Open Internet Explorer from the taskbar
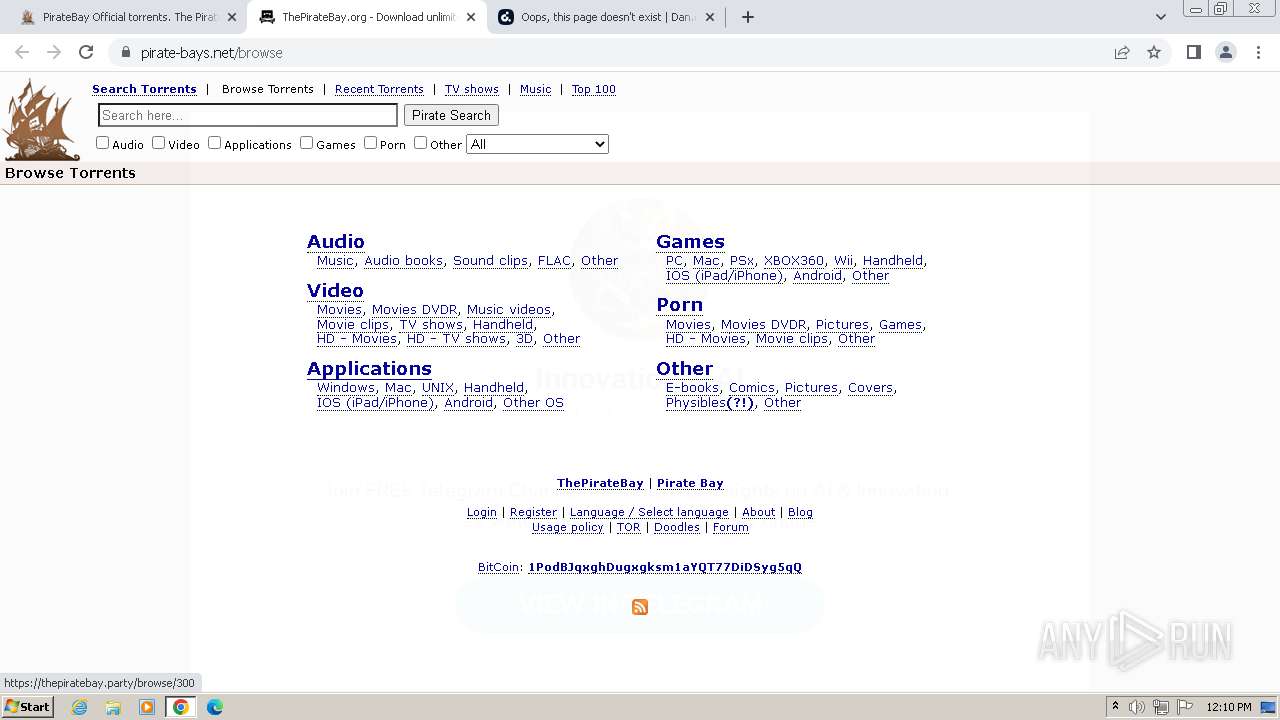 click(79, 707)
